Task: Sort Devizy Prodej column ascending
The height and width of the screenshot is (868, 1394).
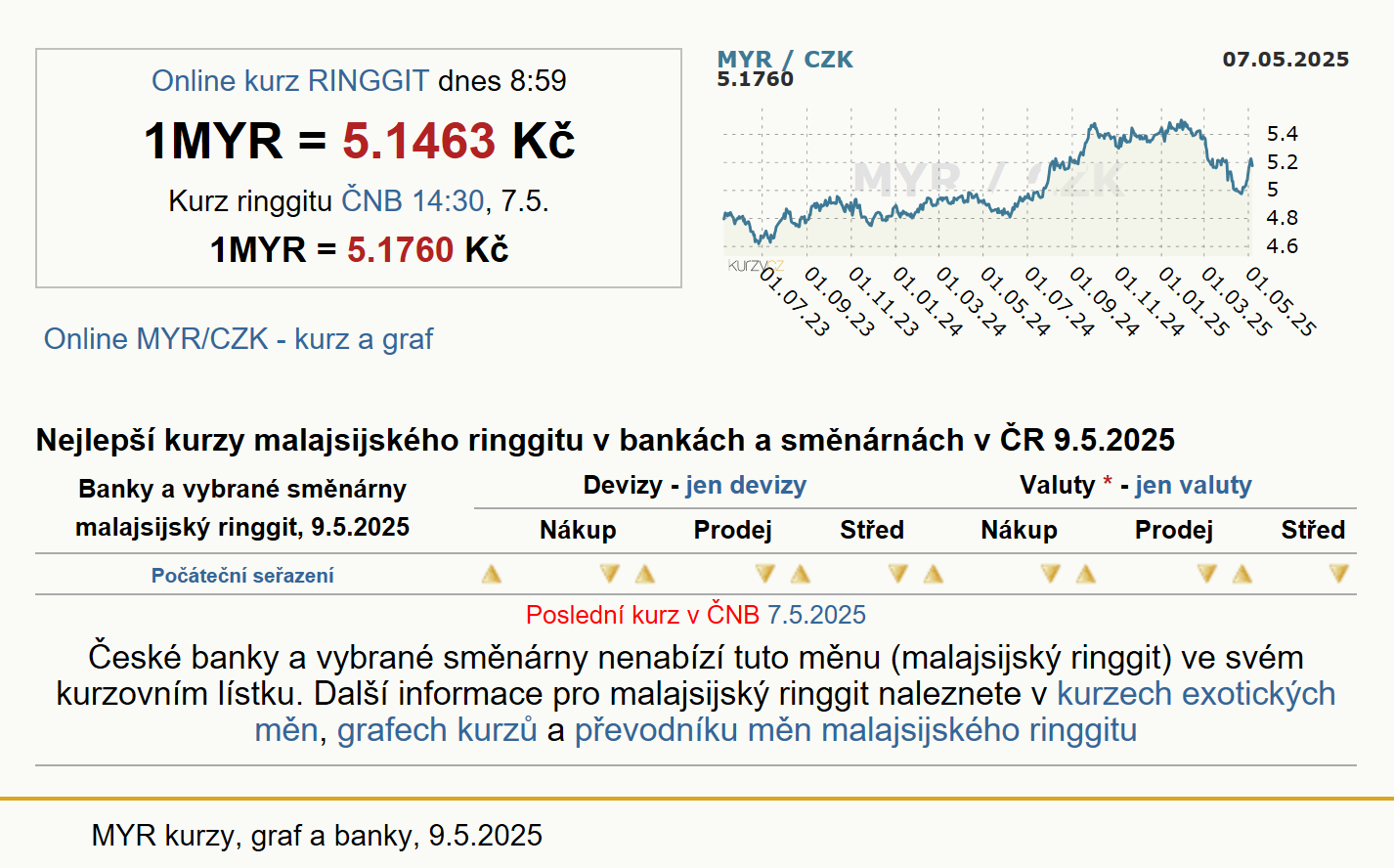Action: coord(645,574)
